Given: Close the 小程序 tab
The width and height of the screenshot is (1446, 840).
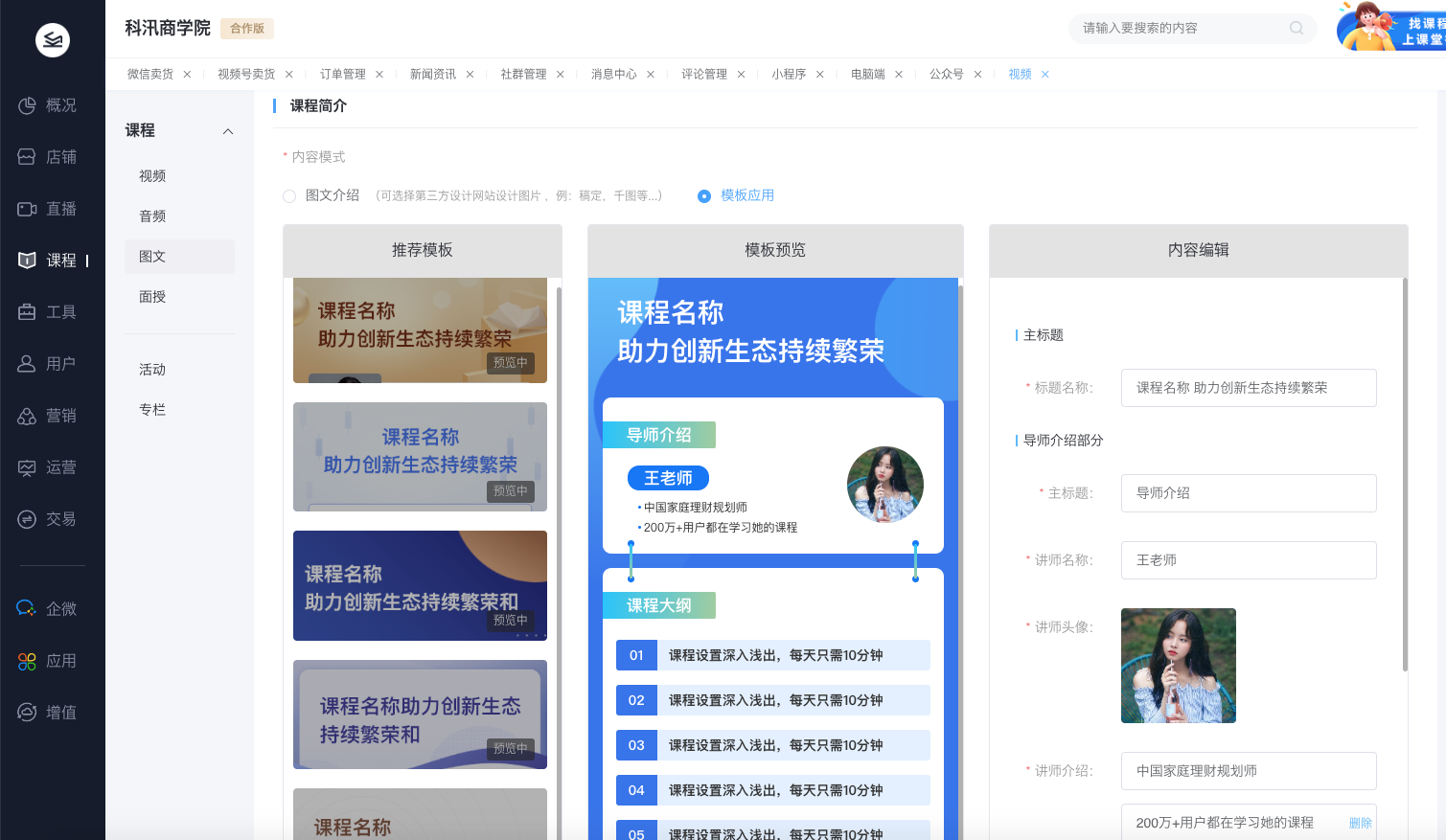Looking at the screenshot, I should click(819, 74).
